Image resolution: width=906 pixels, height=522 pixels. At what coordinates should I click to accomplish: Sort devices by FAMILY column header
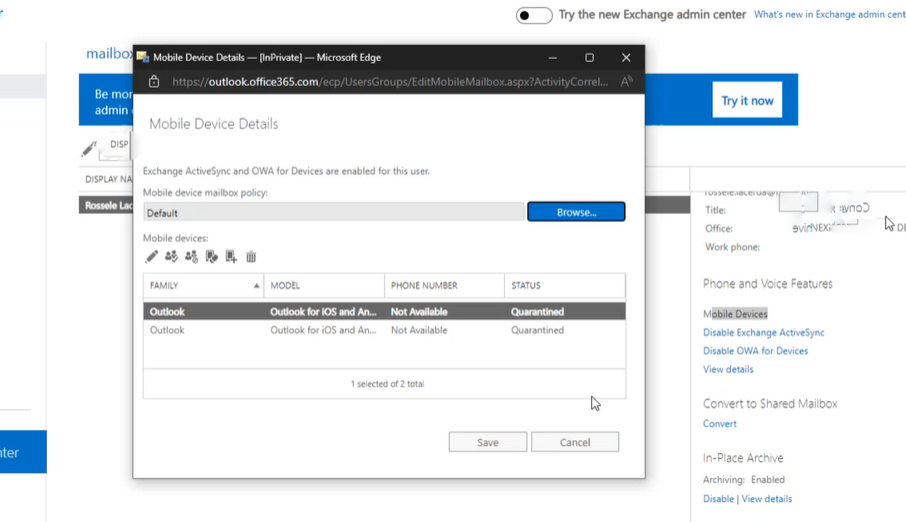[203, 286]
